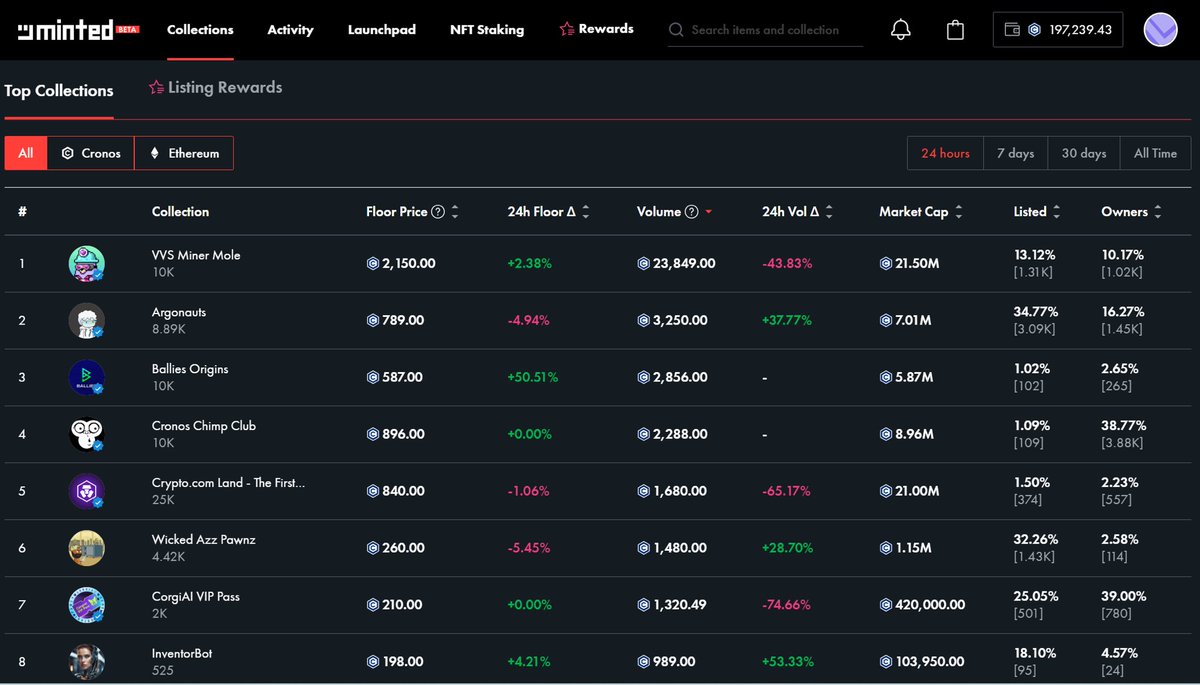Click the 2,150.00 floor price

coord(401,264)
